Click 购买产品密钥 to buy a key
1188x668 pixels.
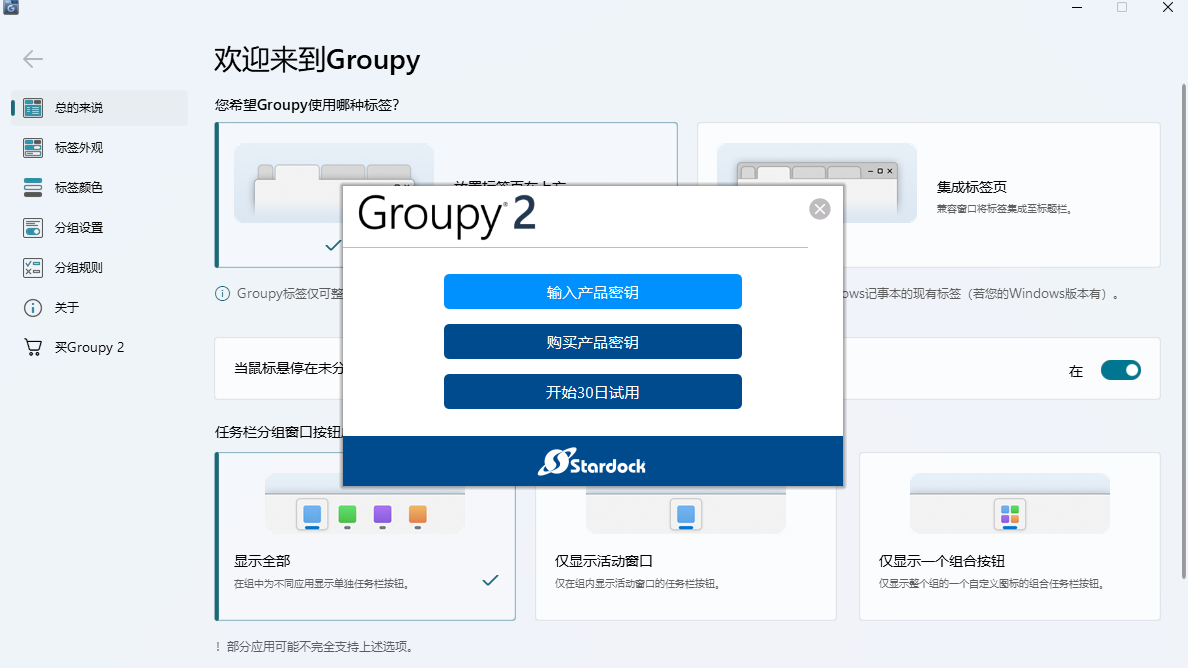592,341
